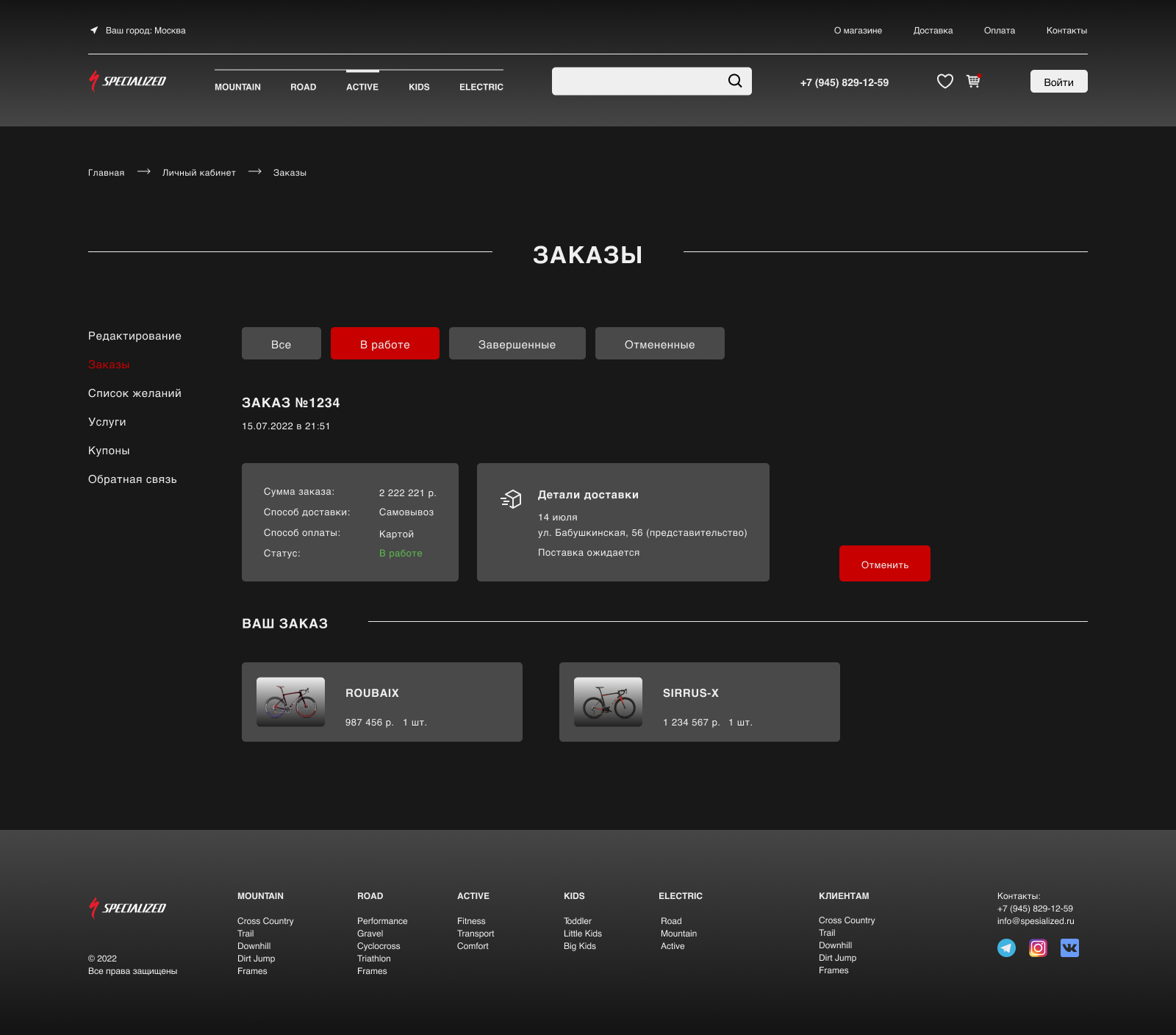Image resolution: width=1176 pixels, height=1035 pixels.
Task: Click the Ваш город: Москва selector
Action: tap(146, 30)
